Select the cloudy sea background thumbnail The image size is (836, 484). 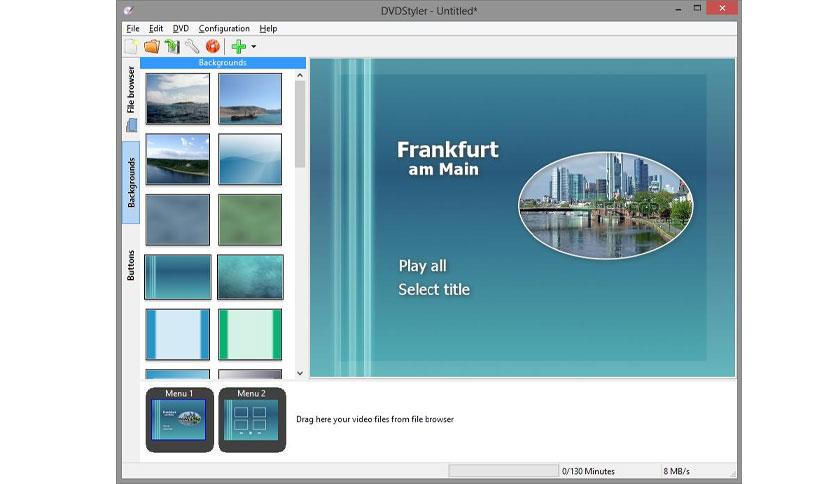click(x=178, y=99)
